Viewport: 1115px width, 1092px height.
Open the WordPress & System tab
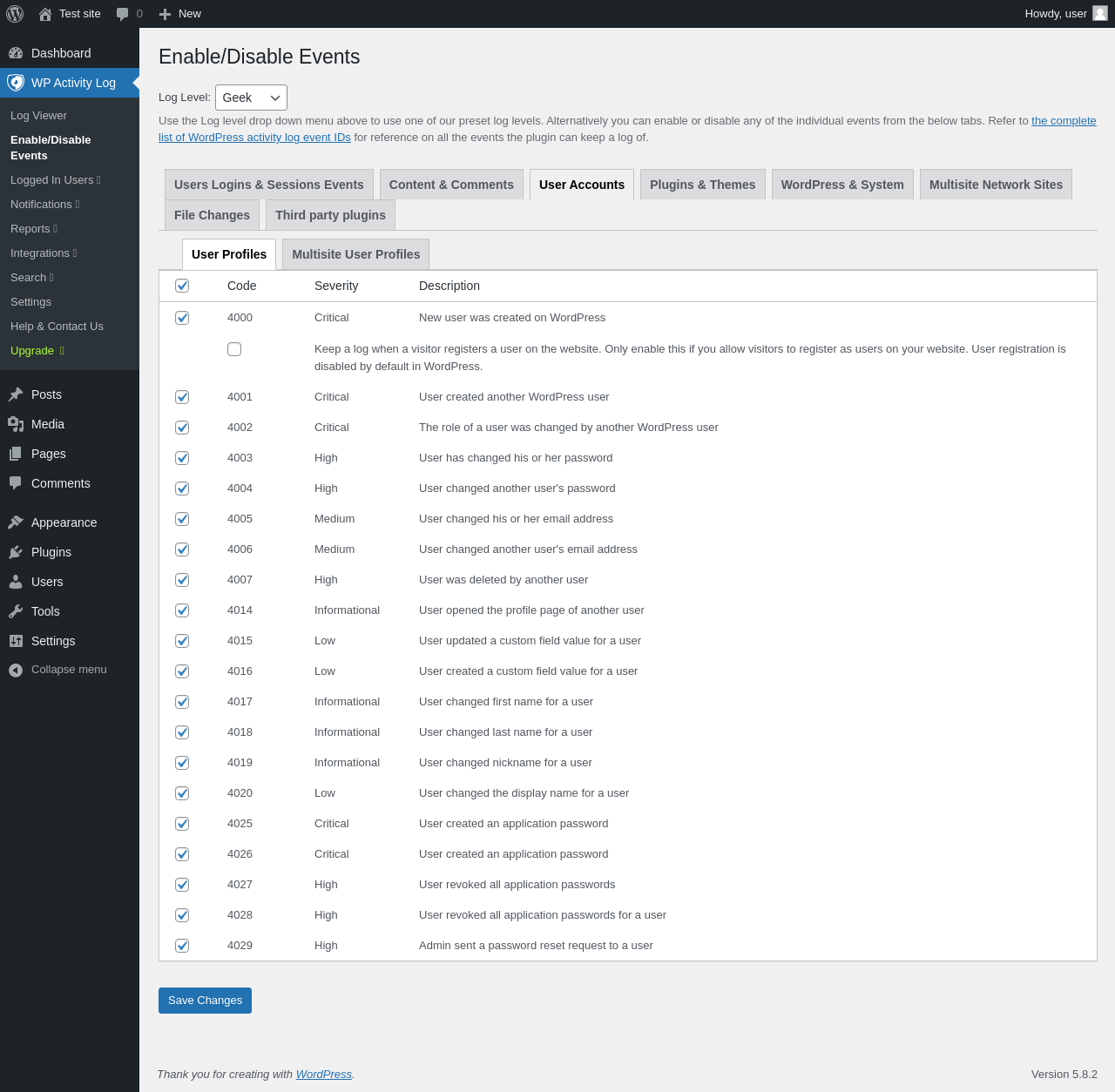[x=842, y=185]
